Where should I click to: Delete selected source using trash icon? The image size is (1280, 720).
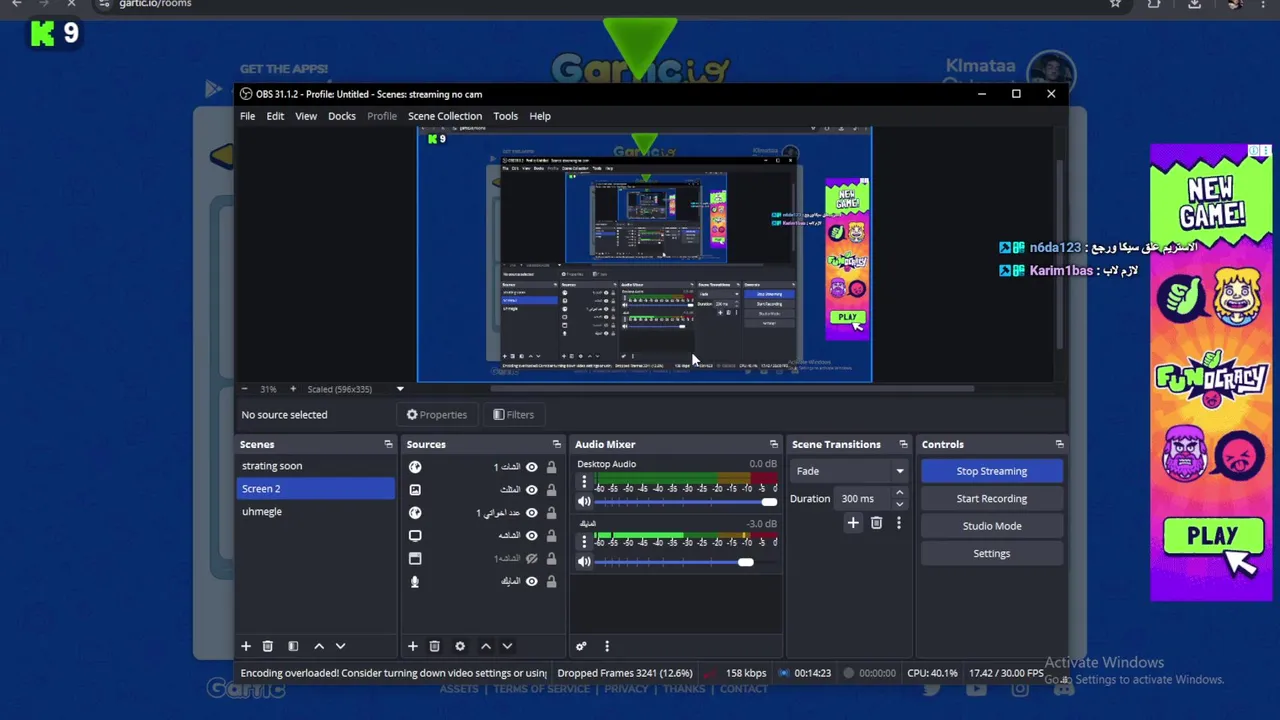pos(434,646)
